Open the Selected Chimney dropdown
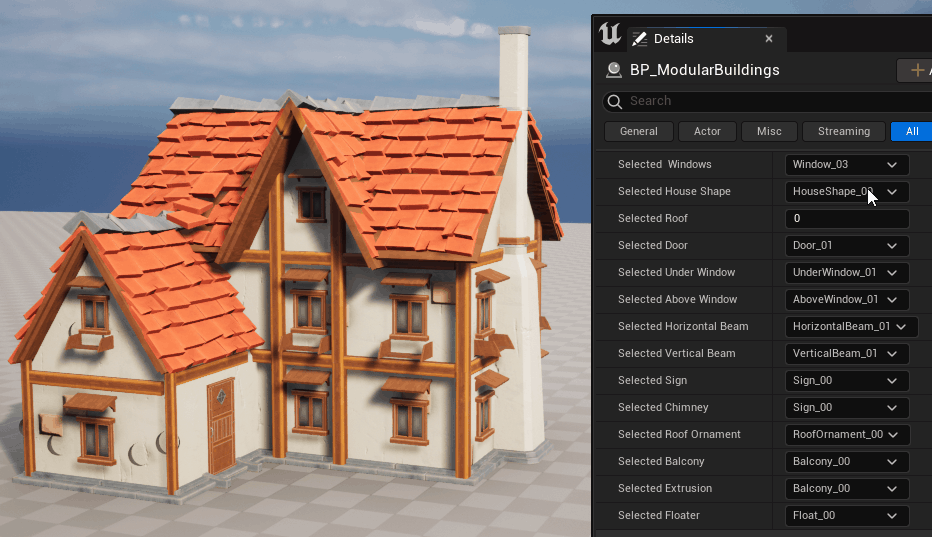Screen dimensions: 932x537 (x=847, y=407)
